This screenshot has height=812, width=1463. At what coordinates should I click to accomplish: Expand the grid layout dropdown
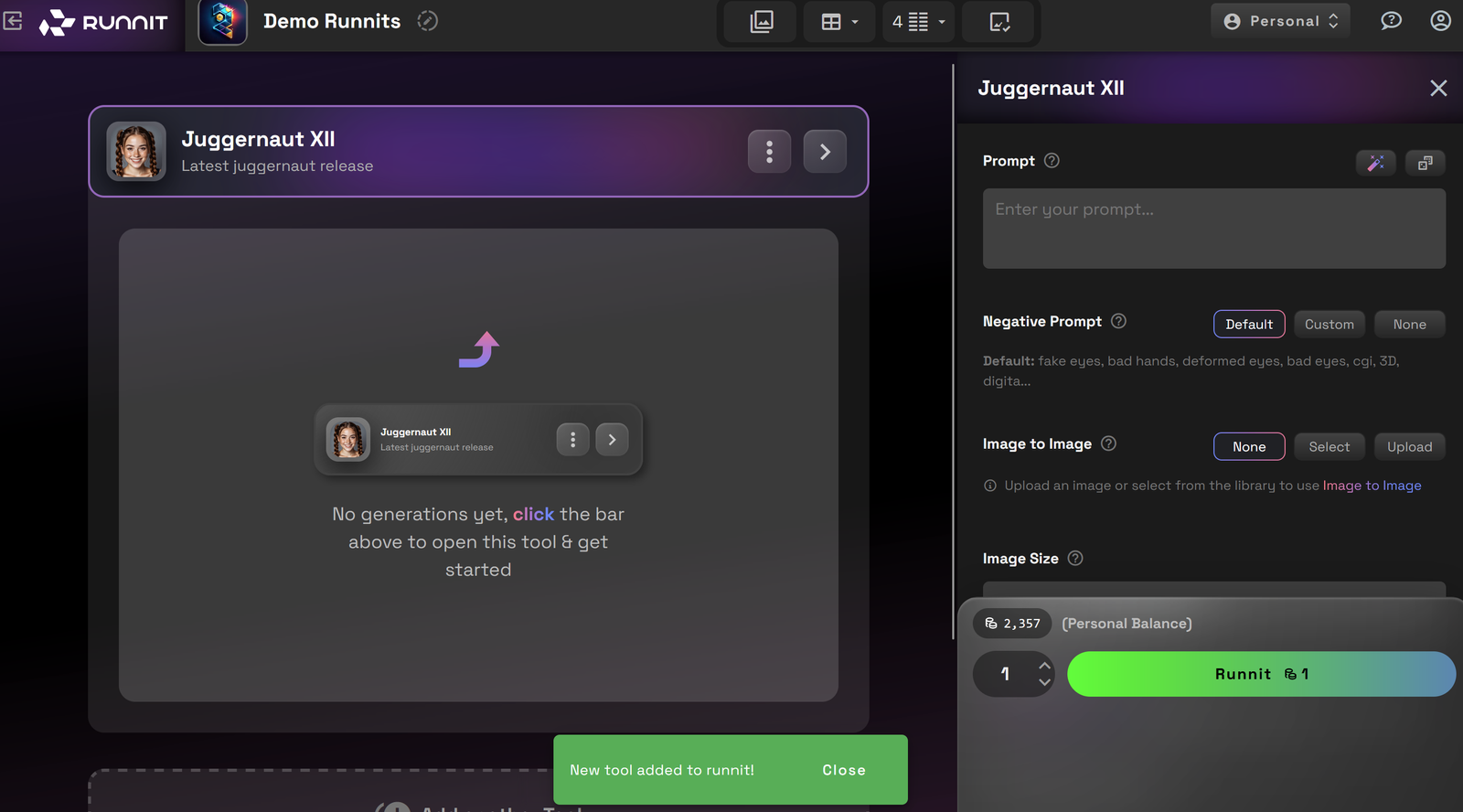pyautogui.click(x=838, y=22)
